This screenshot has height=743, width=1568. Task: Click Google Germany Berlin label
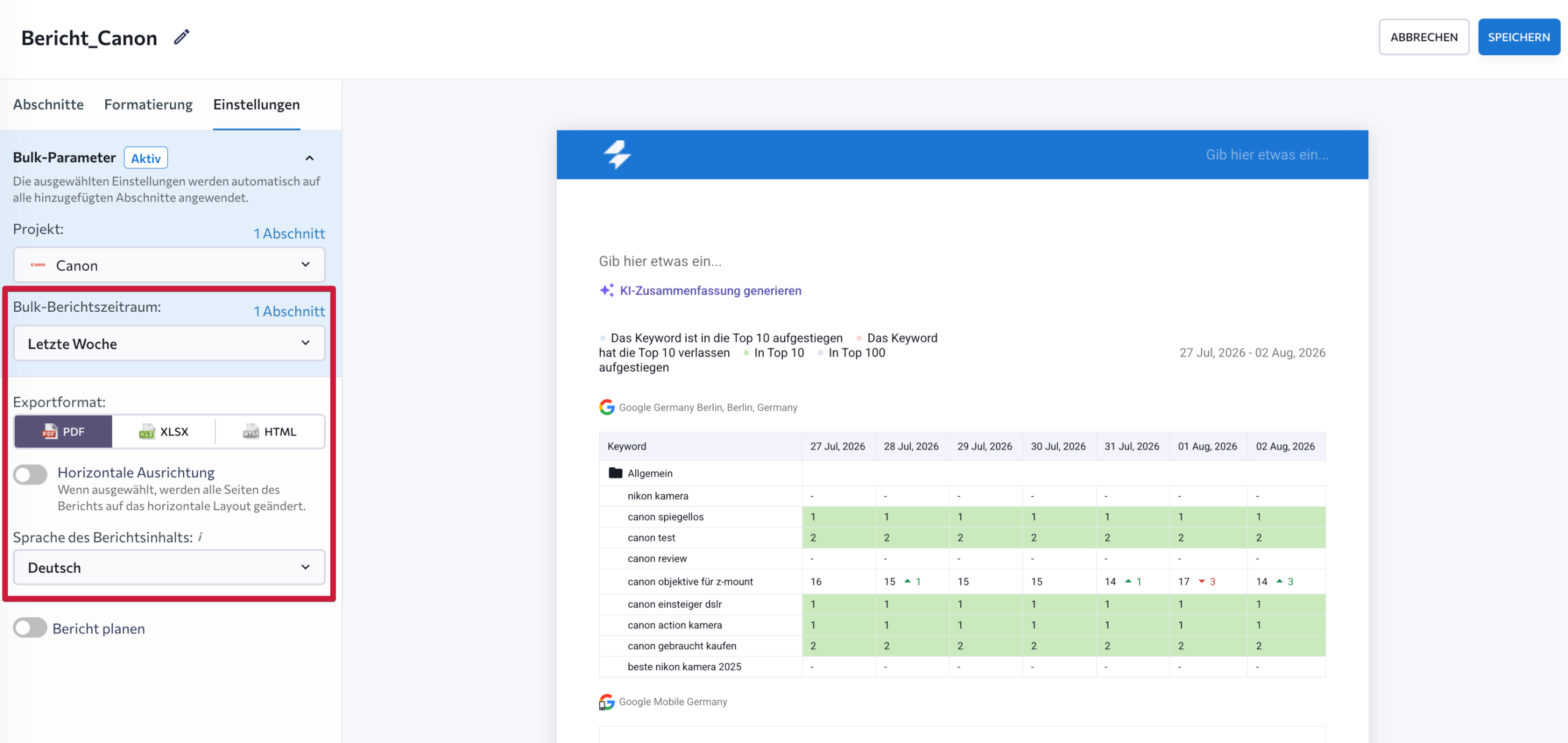coord(708,407)
